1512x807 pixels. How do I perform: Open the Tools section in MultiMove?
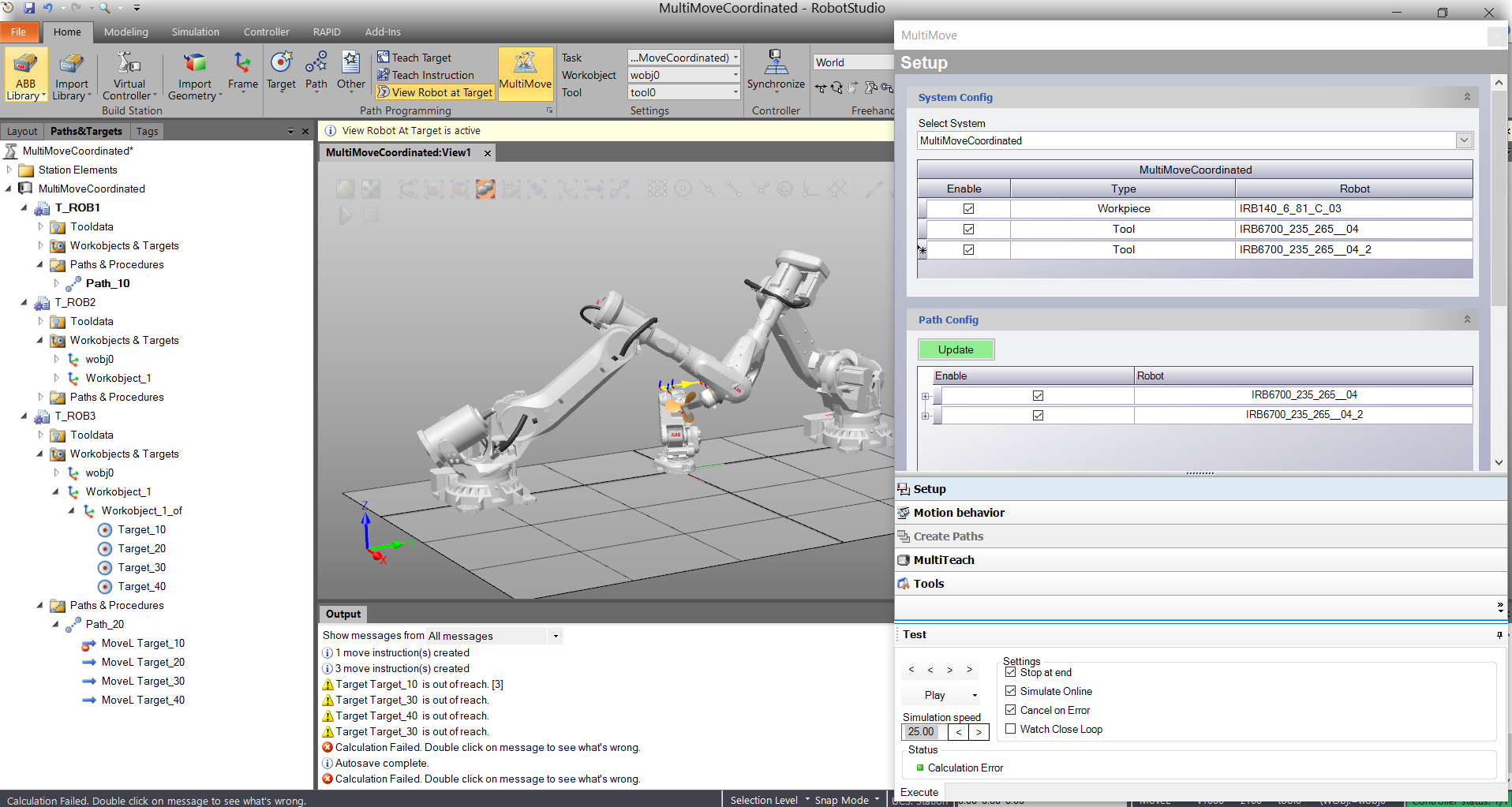pos(1200,584)
